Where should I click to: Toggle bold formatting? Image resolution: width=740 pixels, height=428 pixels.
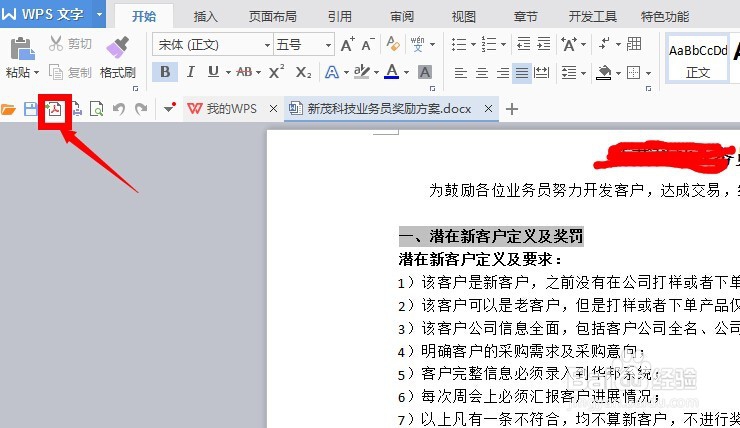pyautogui.click(x=165, y=72)
